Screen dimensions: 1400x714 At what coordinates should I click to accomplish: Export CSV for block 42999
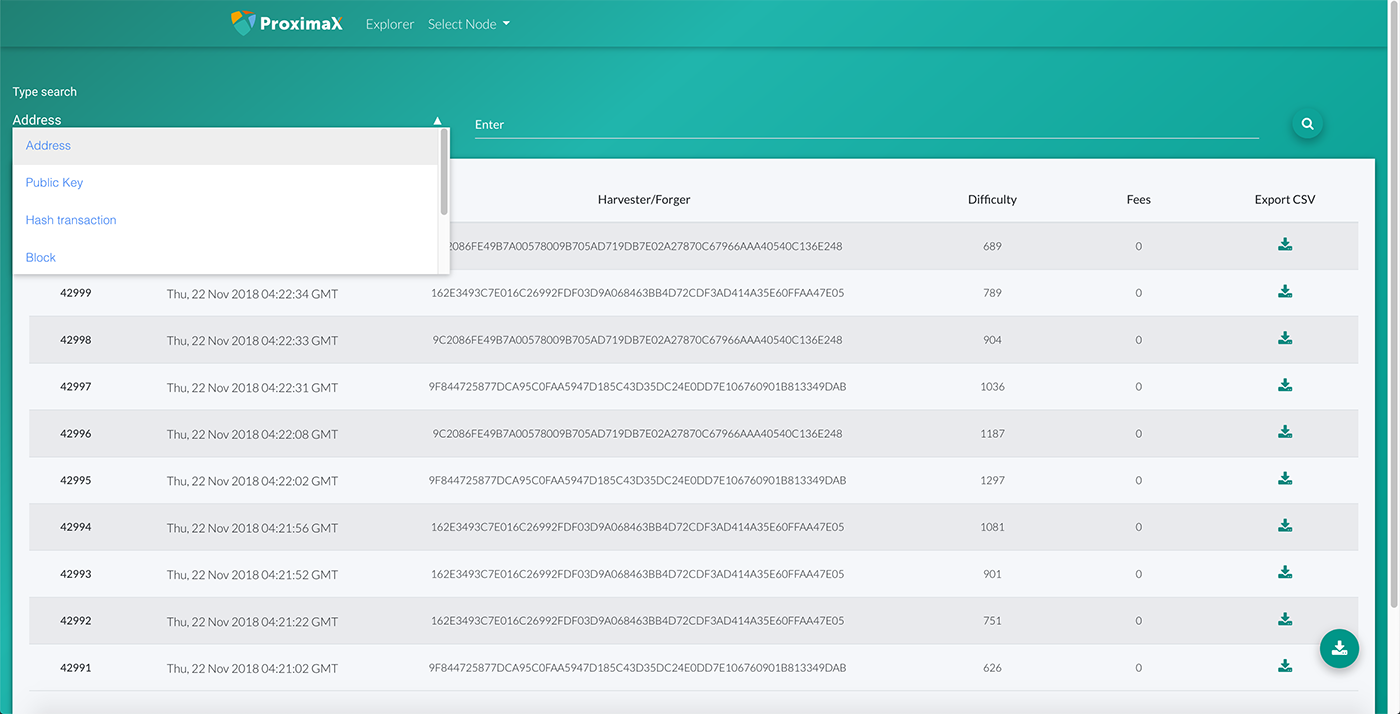[1285, 292]
